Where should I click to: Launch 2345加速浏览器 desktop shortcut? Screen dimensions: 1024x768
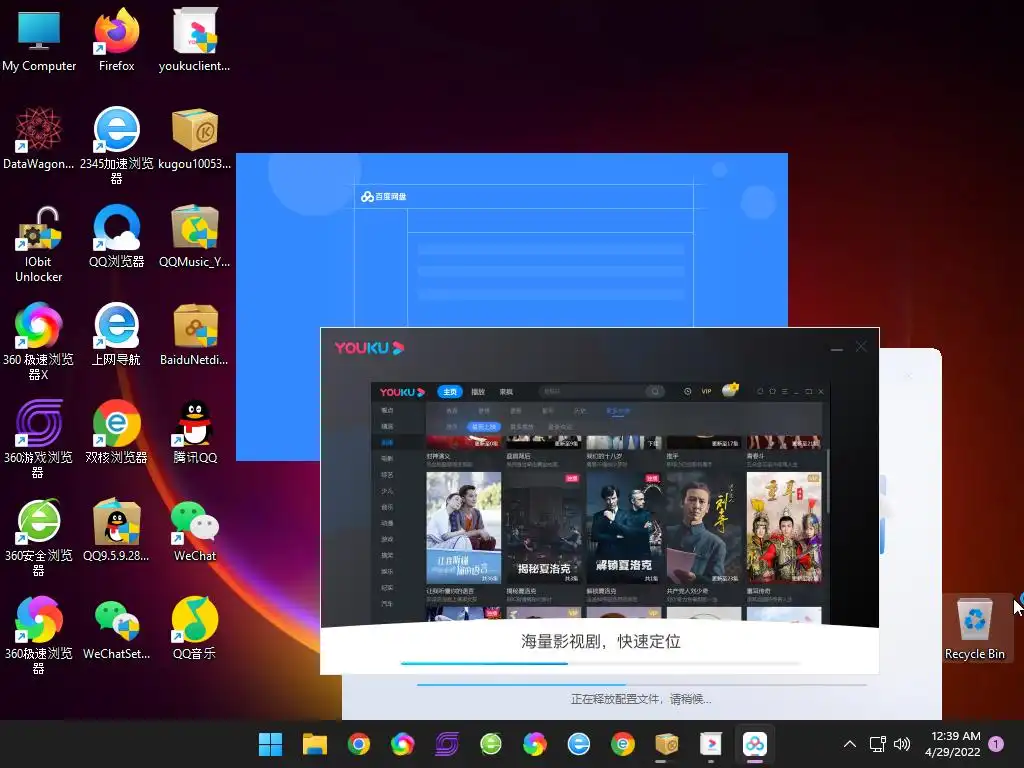pyautogui.click(x=116, y=145)
